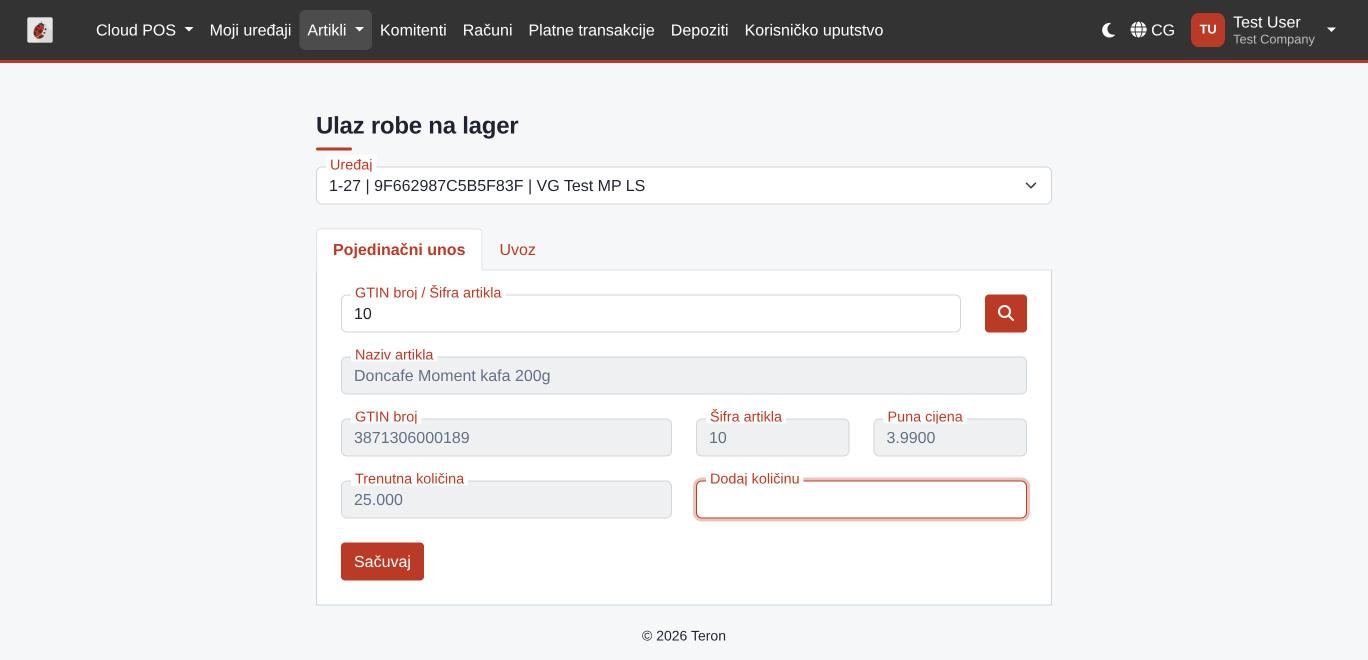This screenshot has height=660, width=1368.
Task: Open Komitenti page
Action: click(413, 30)
